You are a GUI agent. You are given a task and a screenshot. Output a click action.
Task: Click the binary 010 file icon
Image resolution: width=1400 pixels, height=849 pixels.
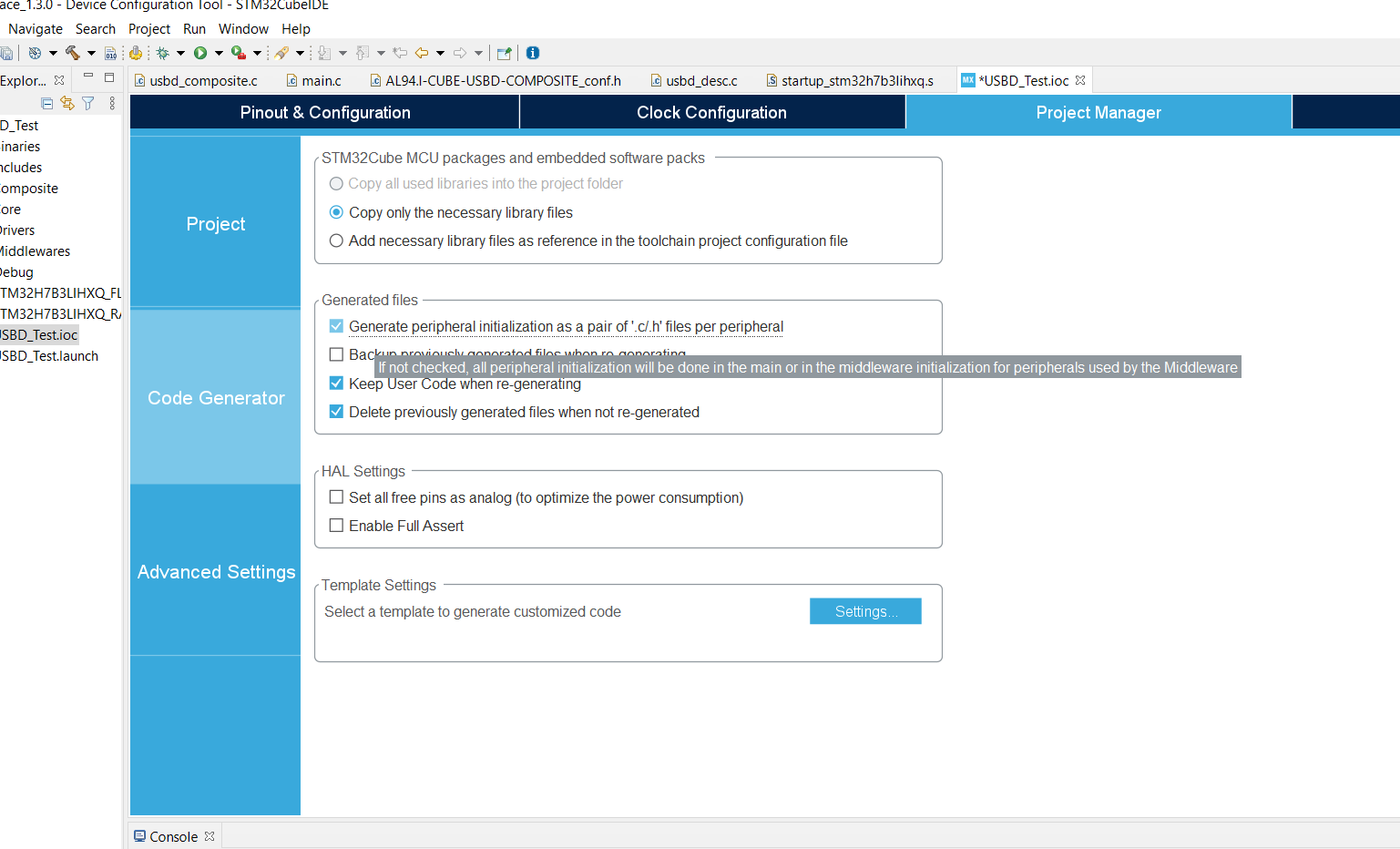tap(110, 53)
